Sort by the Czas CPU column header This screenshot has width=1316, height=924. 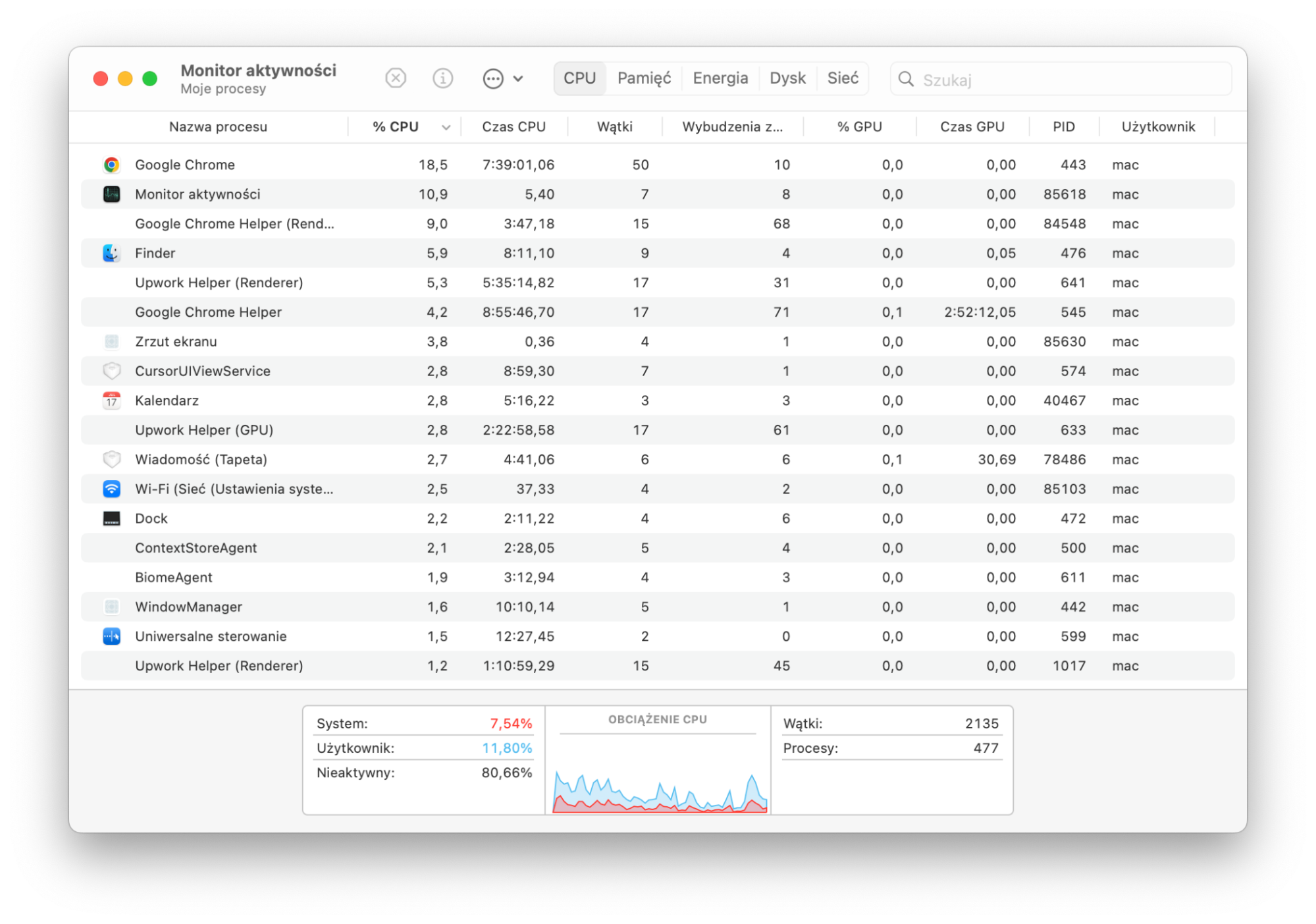[513, 126]
